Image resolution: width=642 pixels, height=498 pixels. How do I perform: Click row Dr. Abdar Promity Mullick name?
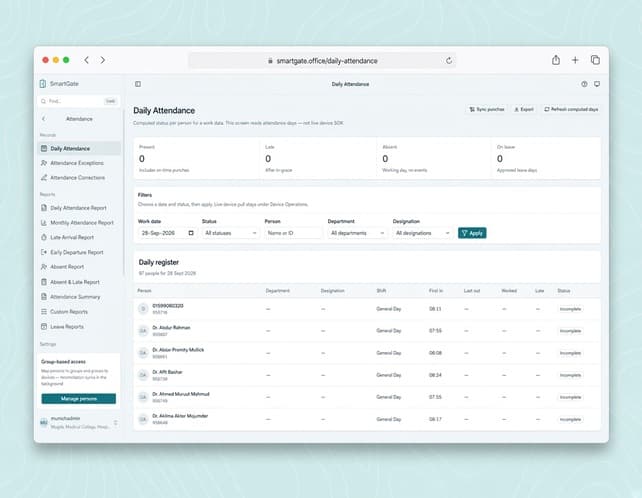coord(178,350)
